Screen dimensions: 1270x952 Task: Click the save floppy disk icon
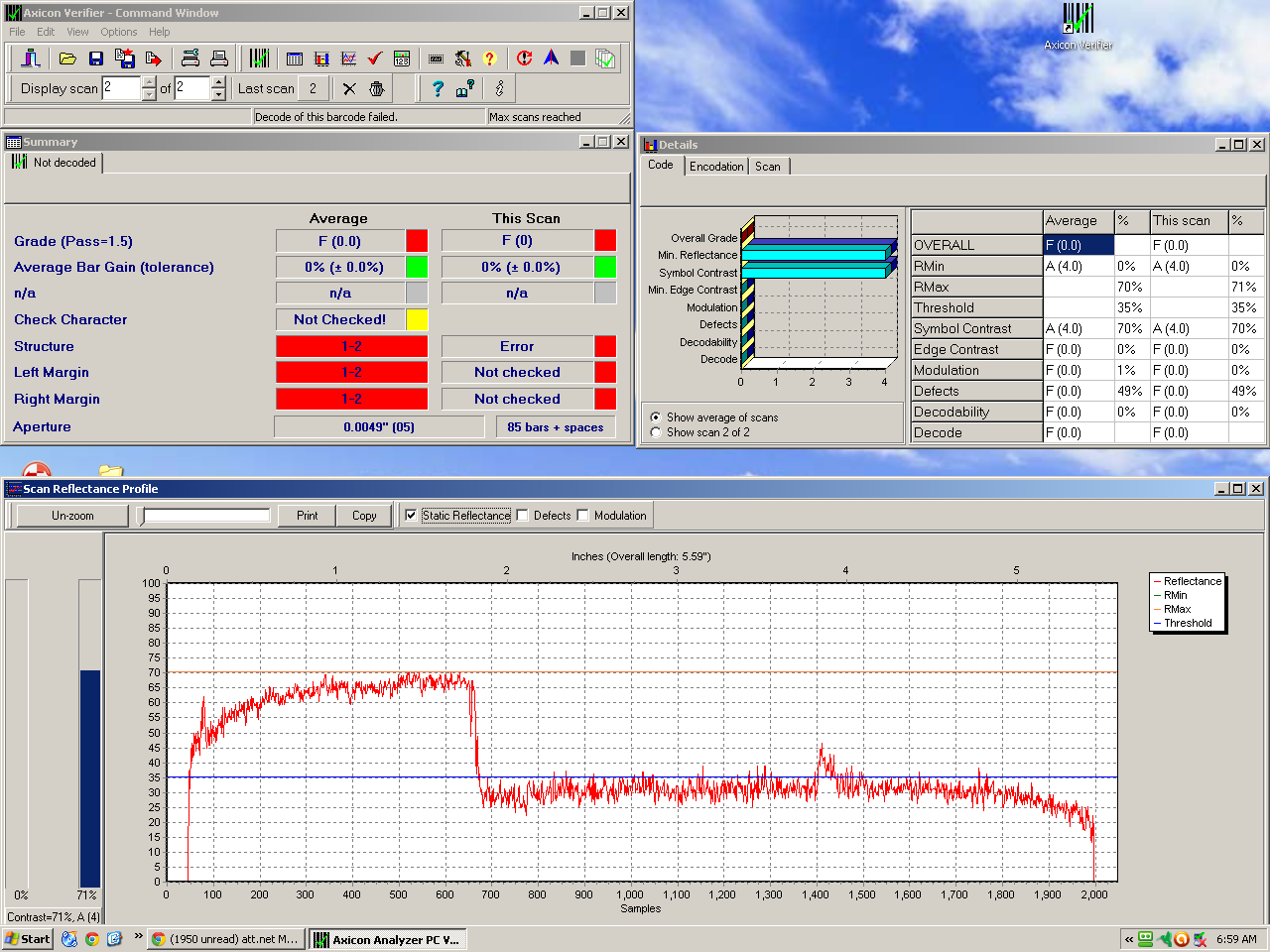tap(96, 59)
